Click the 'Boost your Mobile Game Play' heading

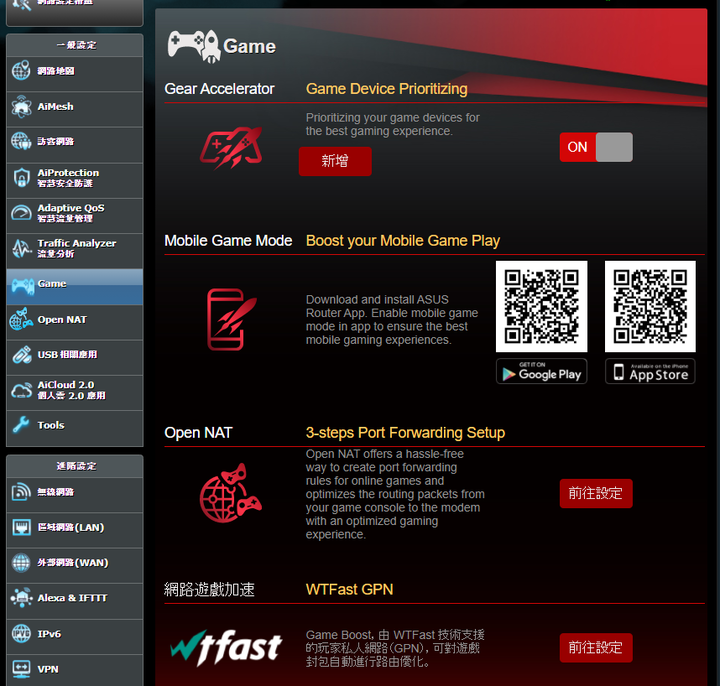[x=403, y=241]
